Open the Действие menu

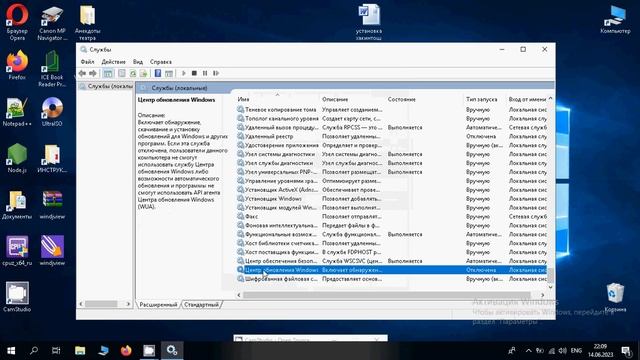113,62
